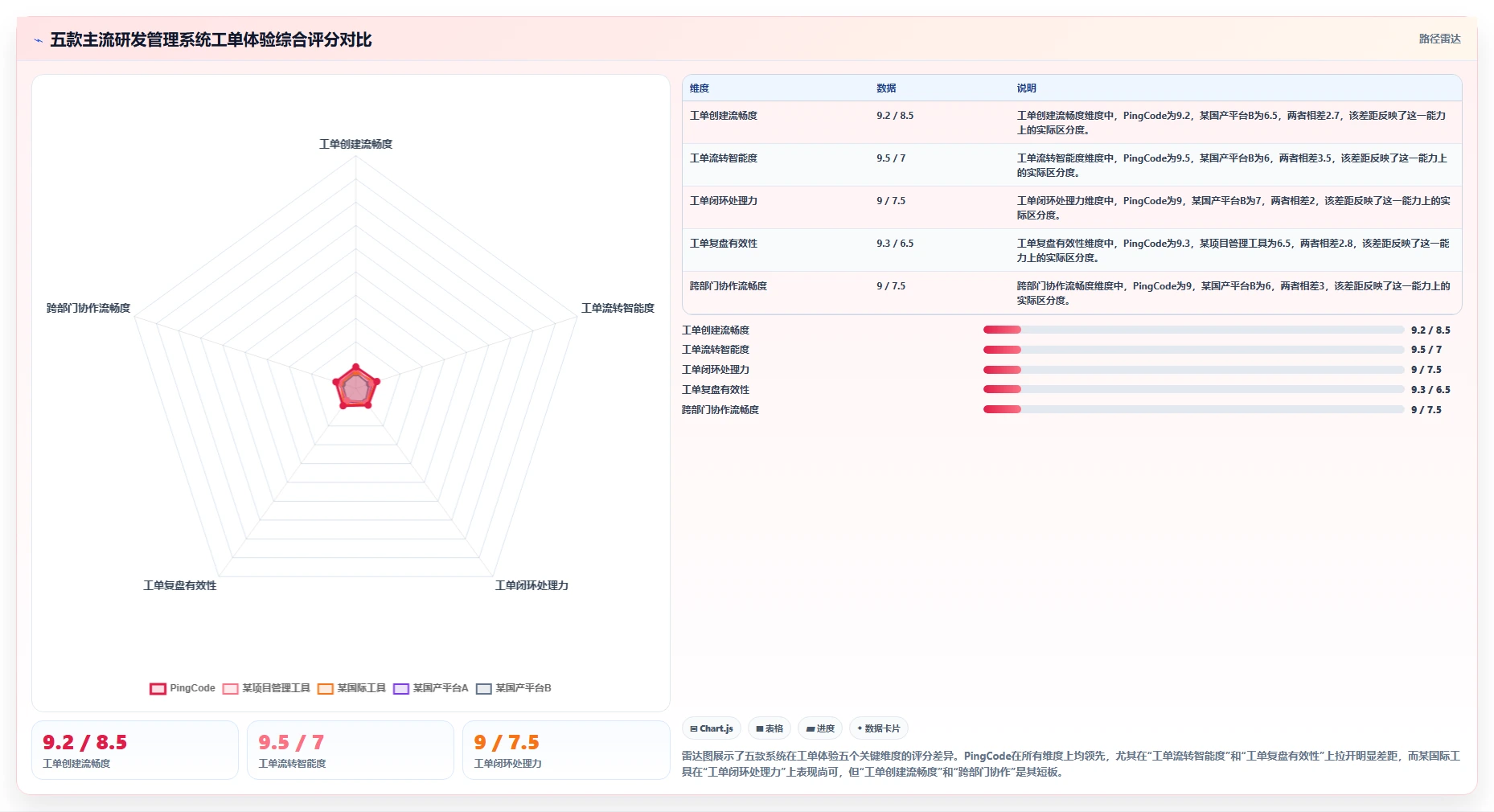Click progress bar for 工单复盘有效性

1193,389
